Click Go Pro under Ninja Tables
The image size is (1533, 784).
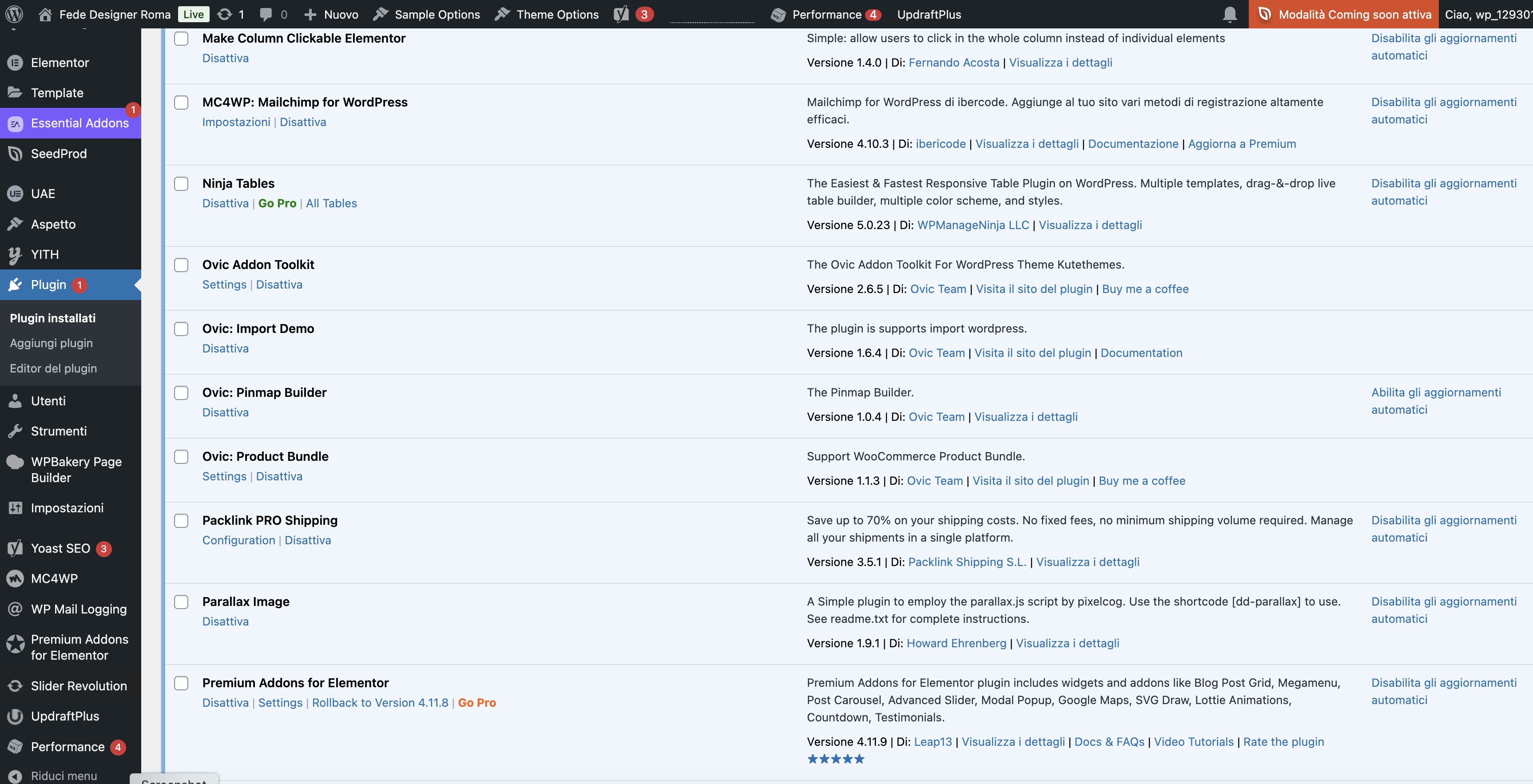coord(277,203)
